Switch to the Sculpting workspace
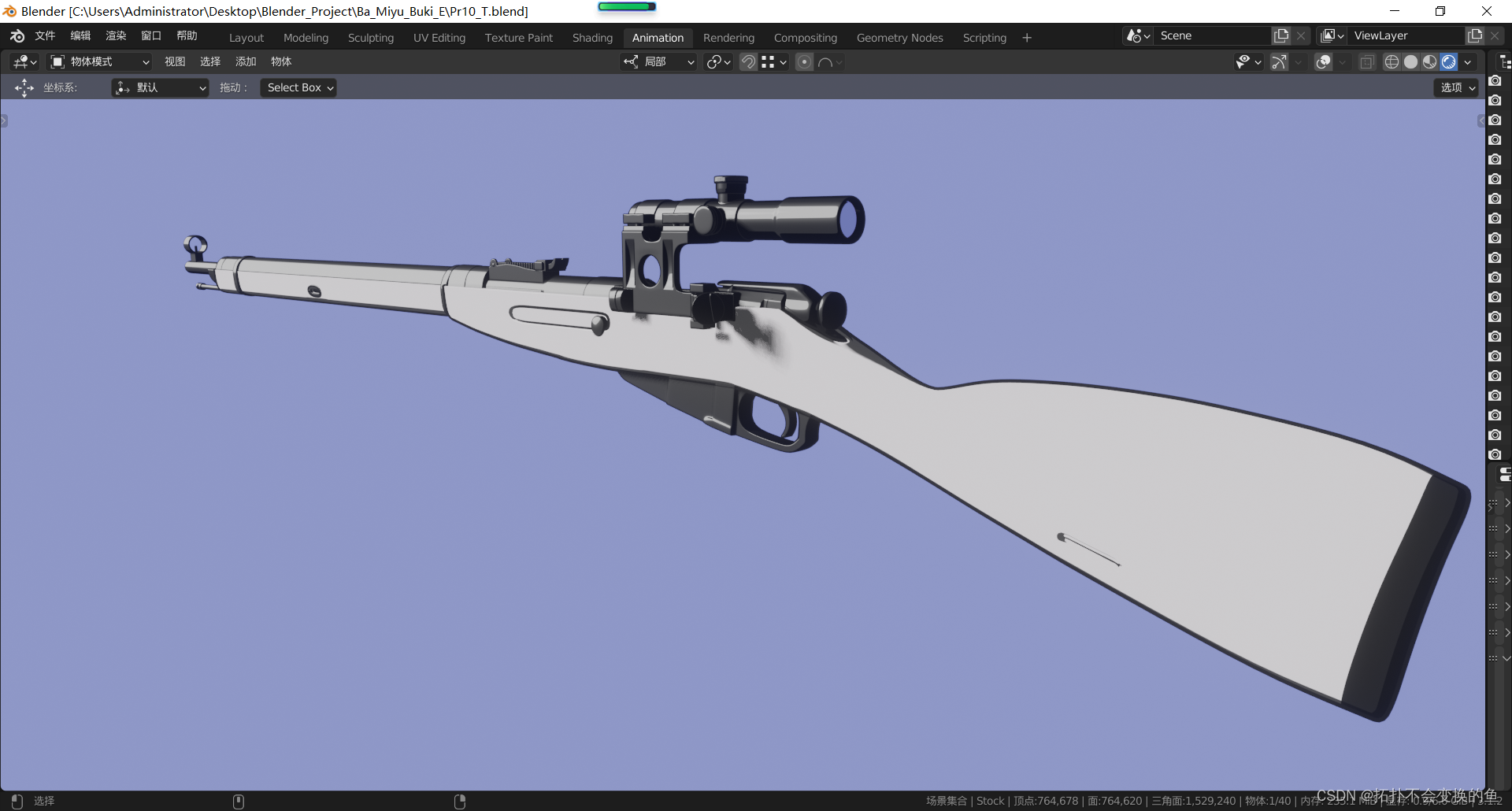Viewport: 1512px width, 811px height. pyautogui.click(x=371, y=38)
